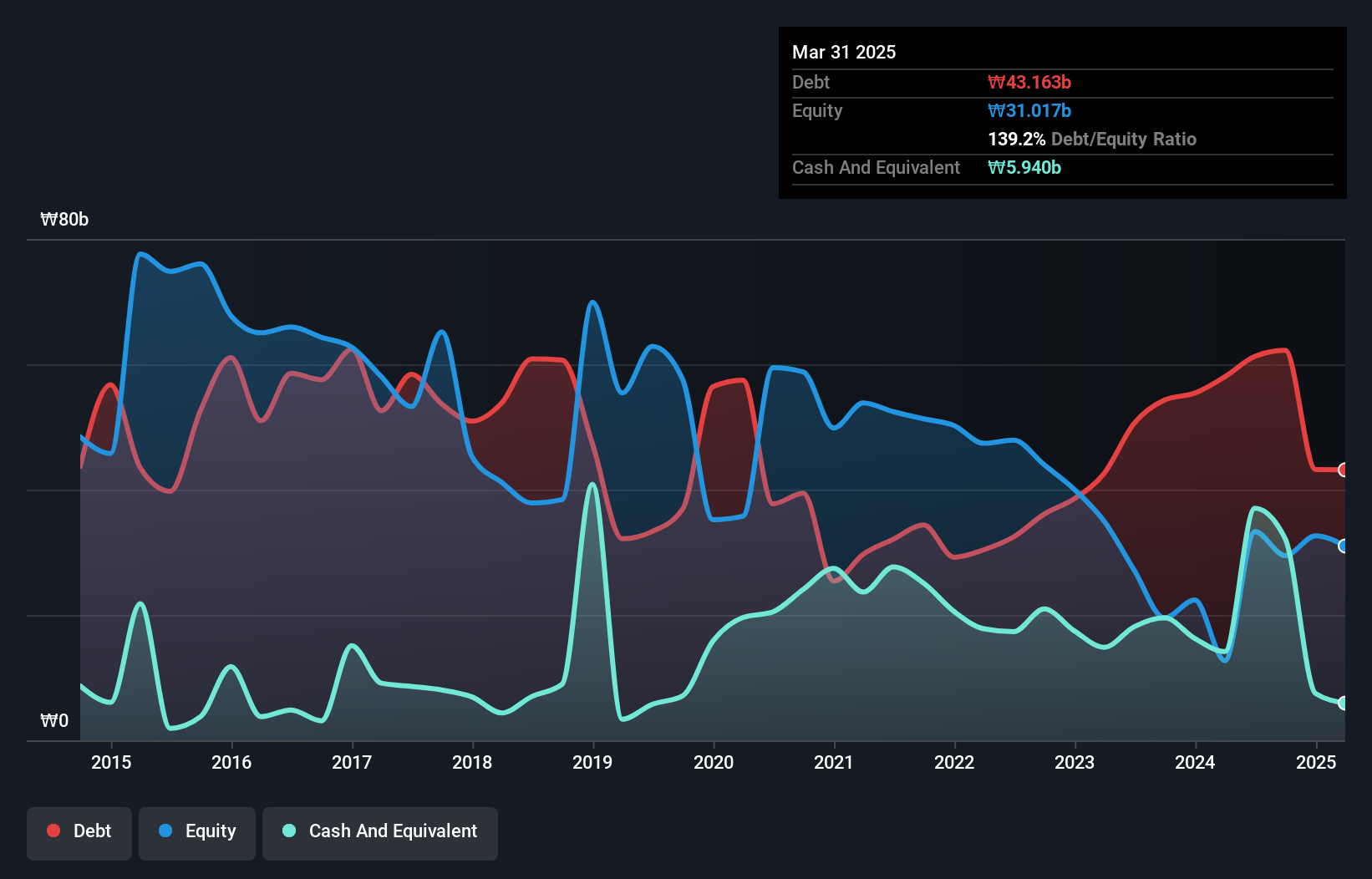The height and width of the screenshot is (879, 1372).
Task: Click the 2017 x-axis label
Action: click(352, 762)
